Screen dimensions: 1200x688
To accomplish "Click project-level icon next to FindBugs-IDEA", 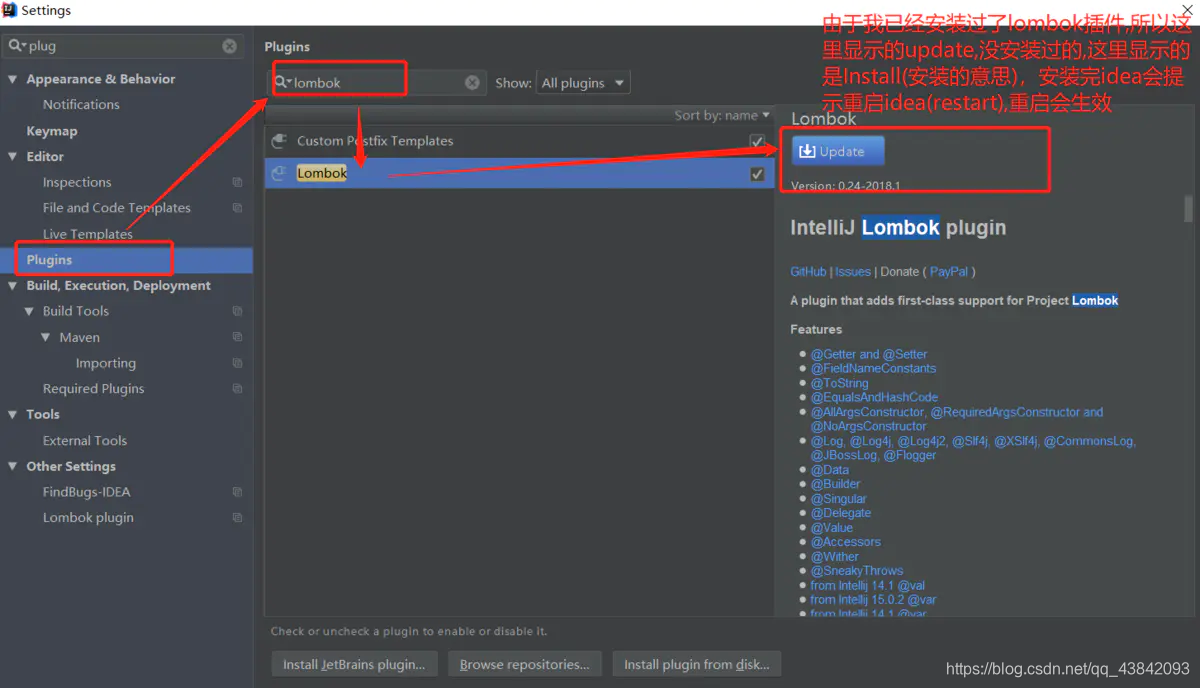I will point(237,492).
